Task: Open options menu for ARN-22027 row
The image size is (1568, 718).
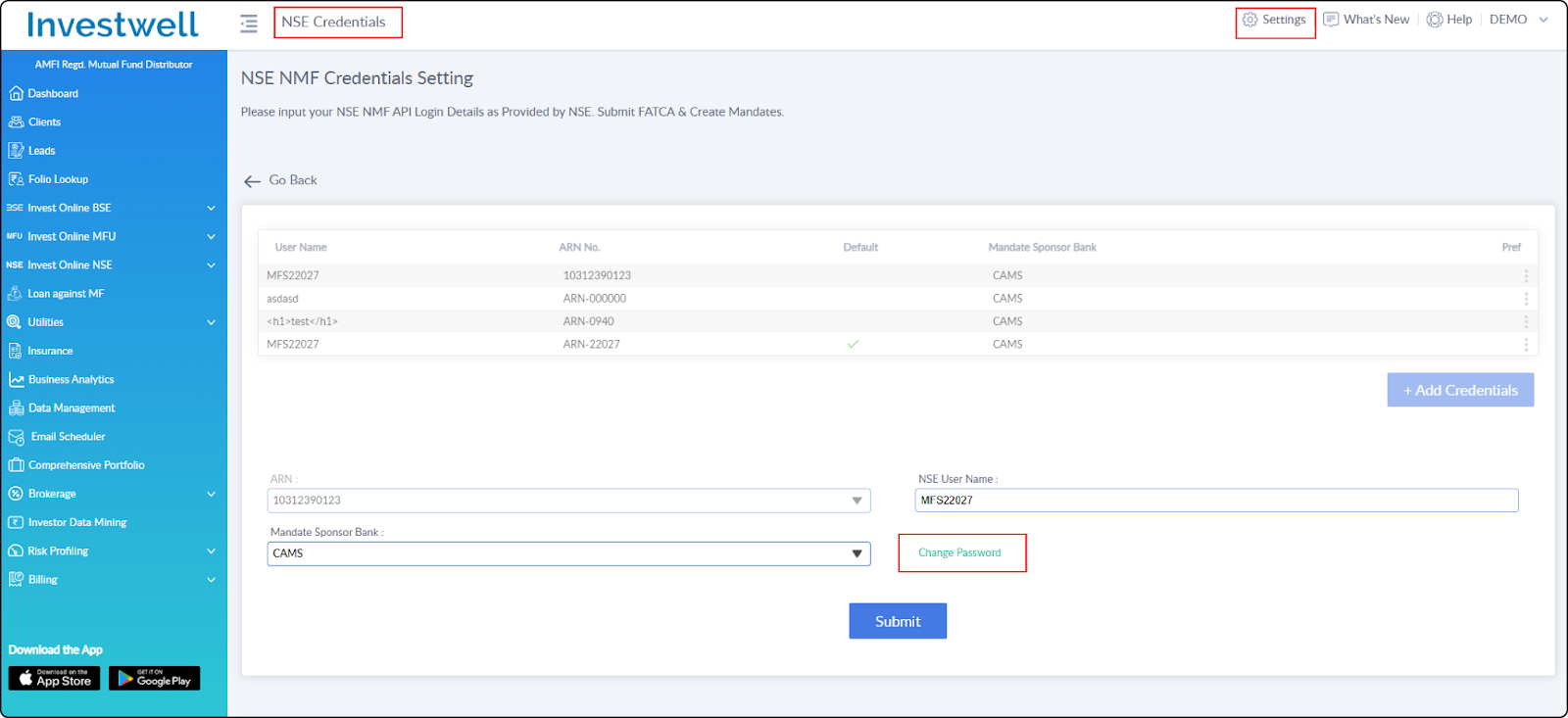Action: (x=1526, y=345)
